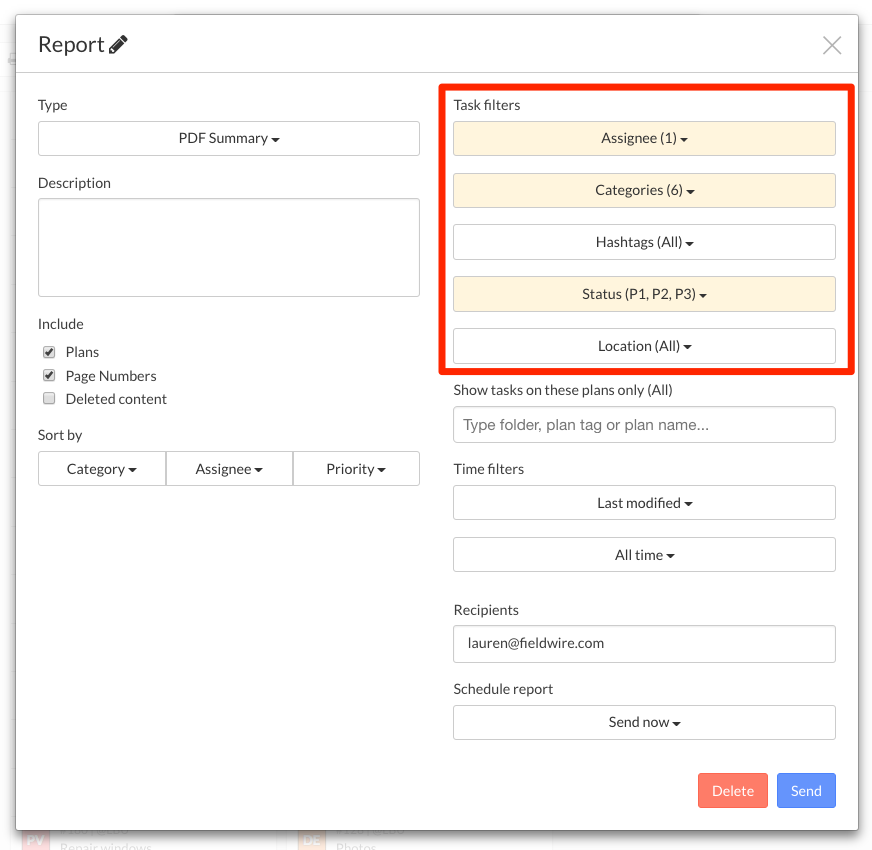The image size is (872, 850).
Task: Close the Report dialog with X
Action: 831,45
